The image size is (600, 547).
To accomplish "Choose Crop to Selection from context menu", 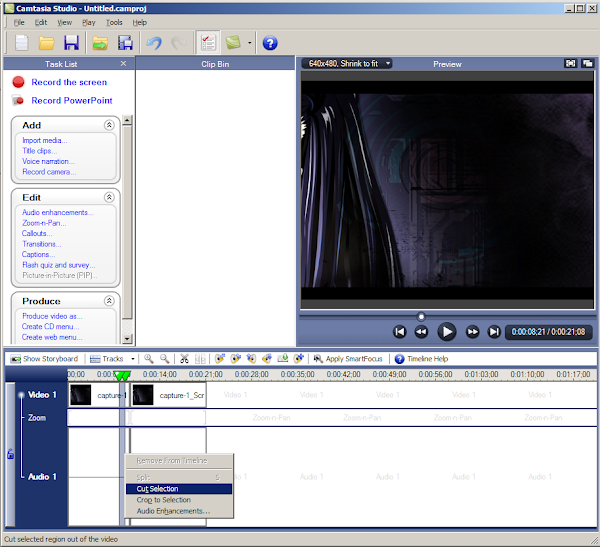I will [163, 500].
